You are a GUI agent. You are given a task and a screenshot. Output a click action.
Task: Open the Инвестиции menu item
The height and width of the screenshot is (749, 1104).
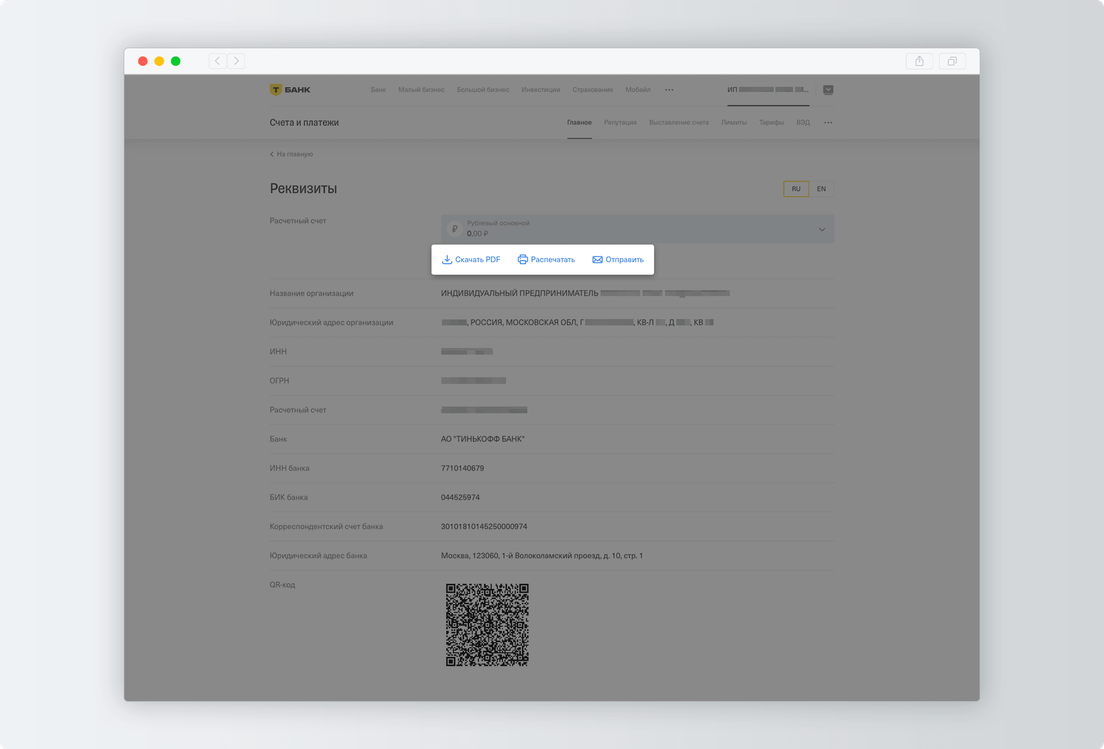[541, 90]
